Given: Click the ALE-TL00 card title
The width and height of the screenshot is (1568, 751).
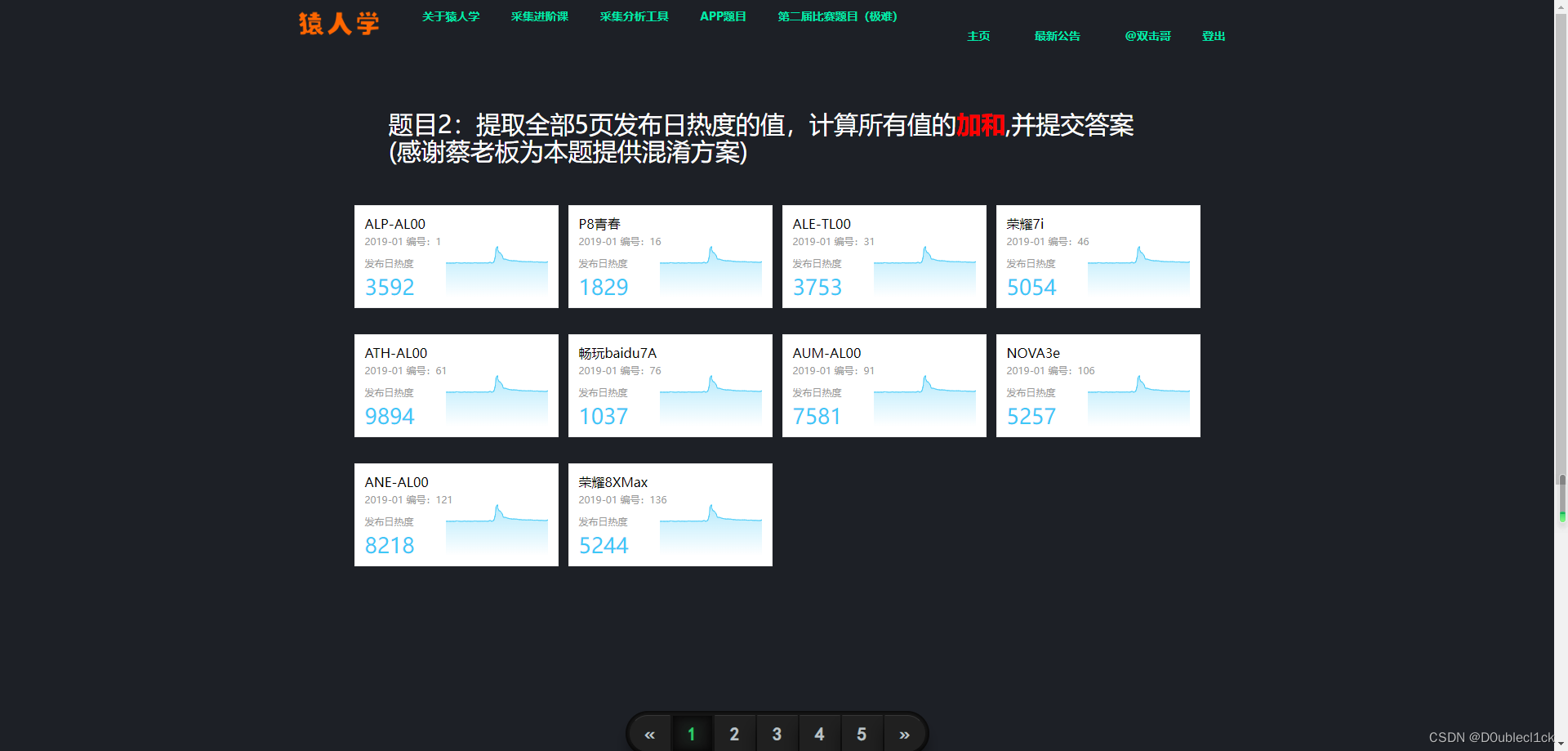Looking at the screenshot, I should [x=822, y=224].
